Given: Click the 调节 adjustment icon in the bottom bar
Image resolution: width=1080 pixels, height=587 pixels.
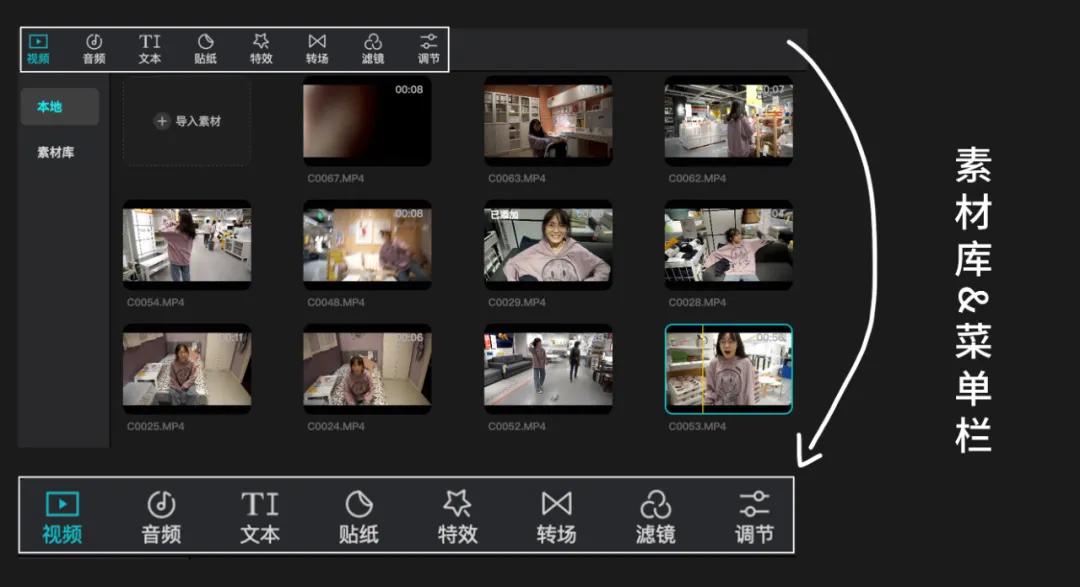Looking at the screenshot, I should pos(756,514).
